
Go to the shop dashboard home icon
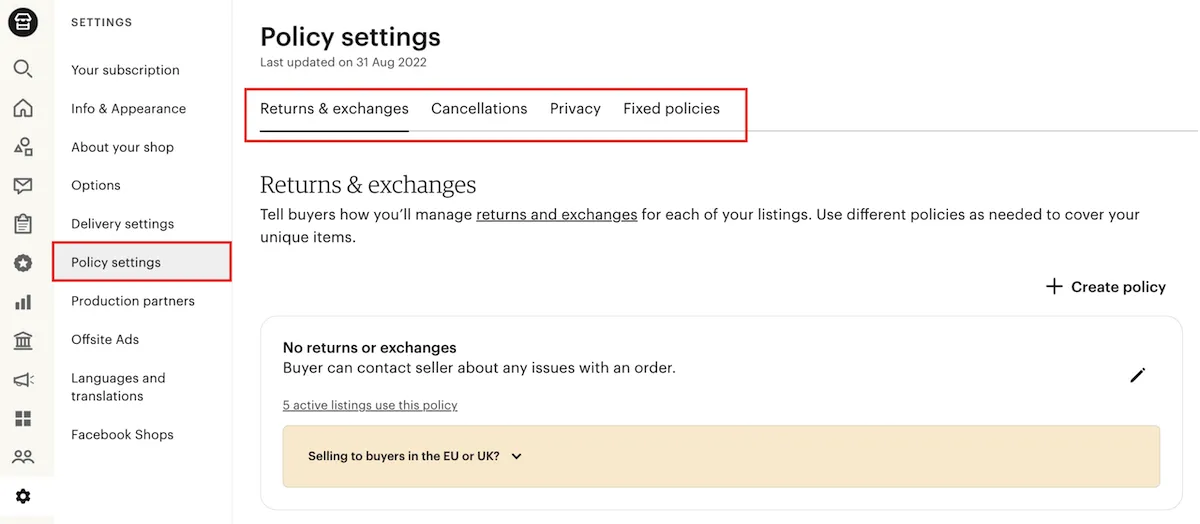click(23, 108)
